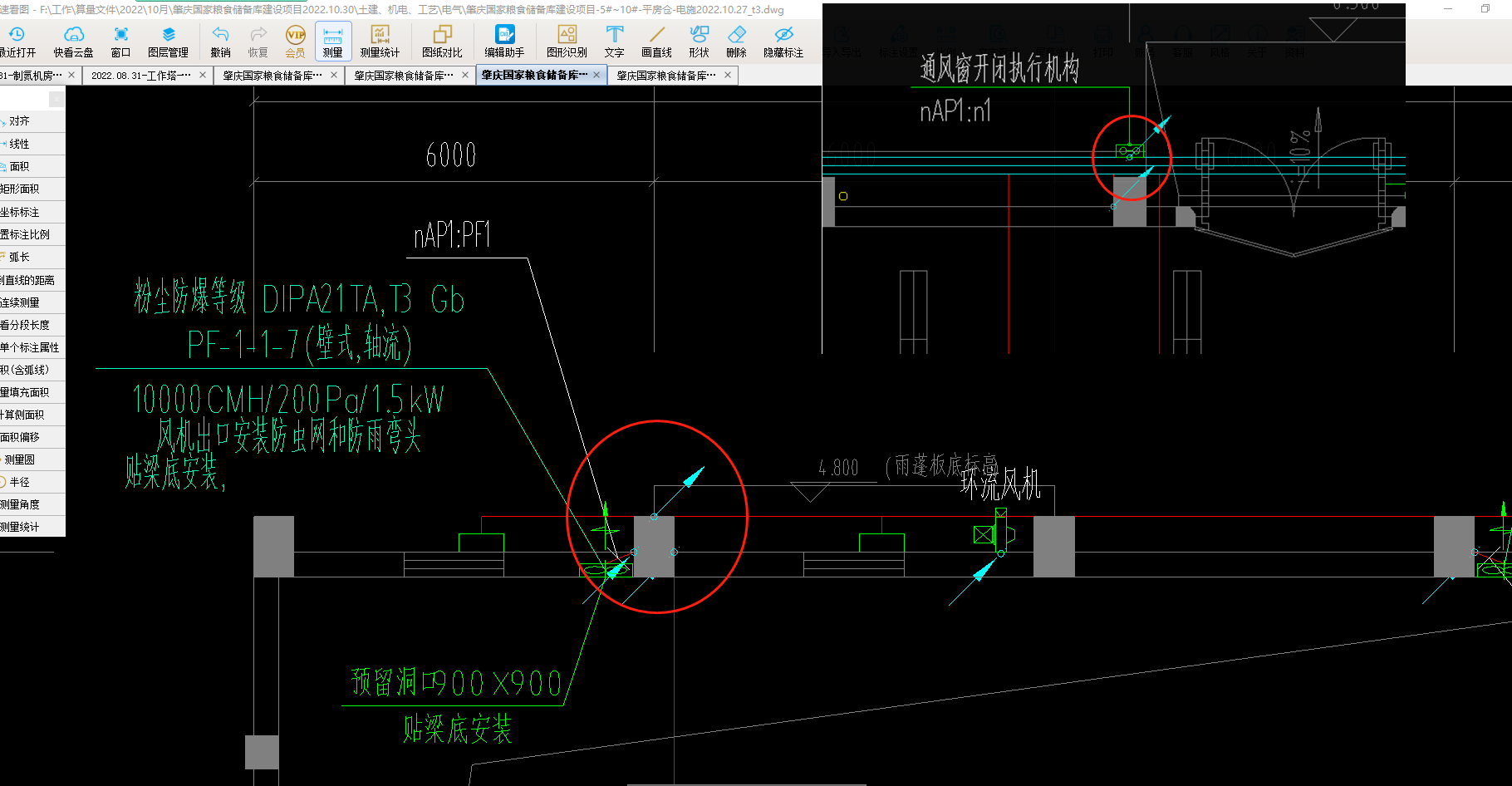This screenshot has width=1512, height=786.
Task: Open 设置标注比例 annotation scale
Action: (32, 234)
